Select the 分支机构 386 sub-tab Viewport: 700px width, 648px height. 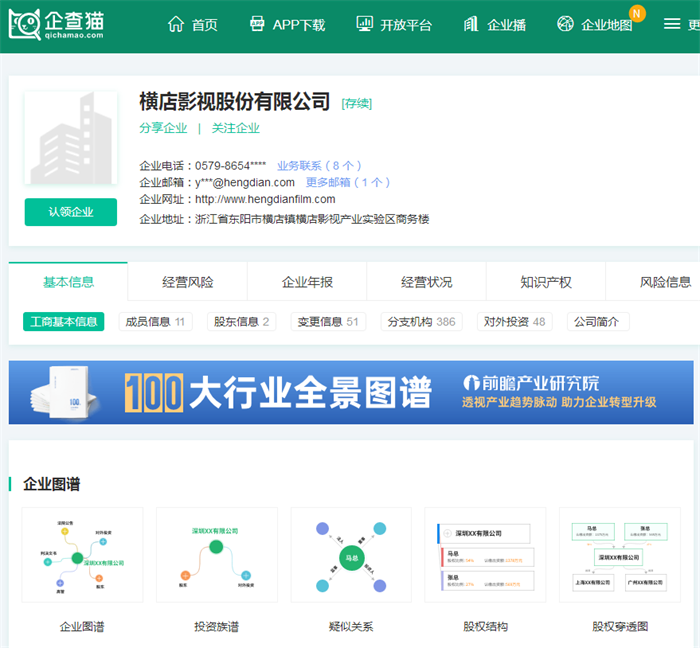point(421,322)
